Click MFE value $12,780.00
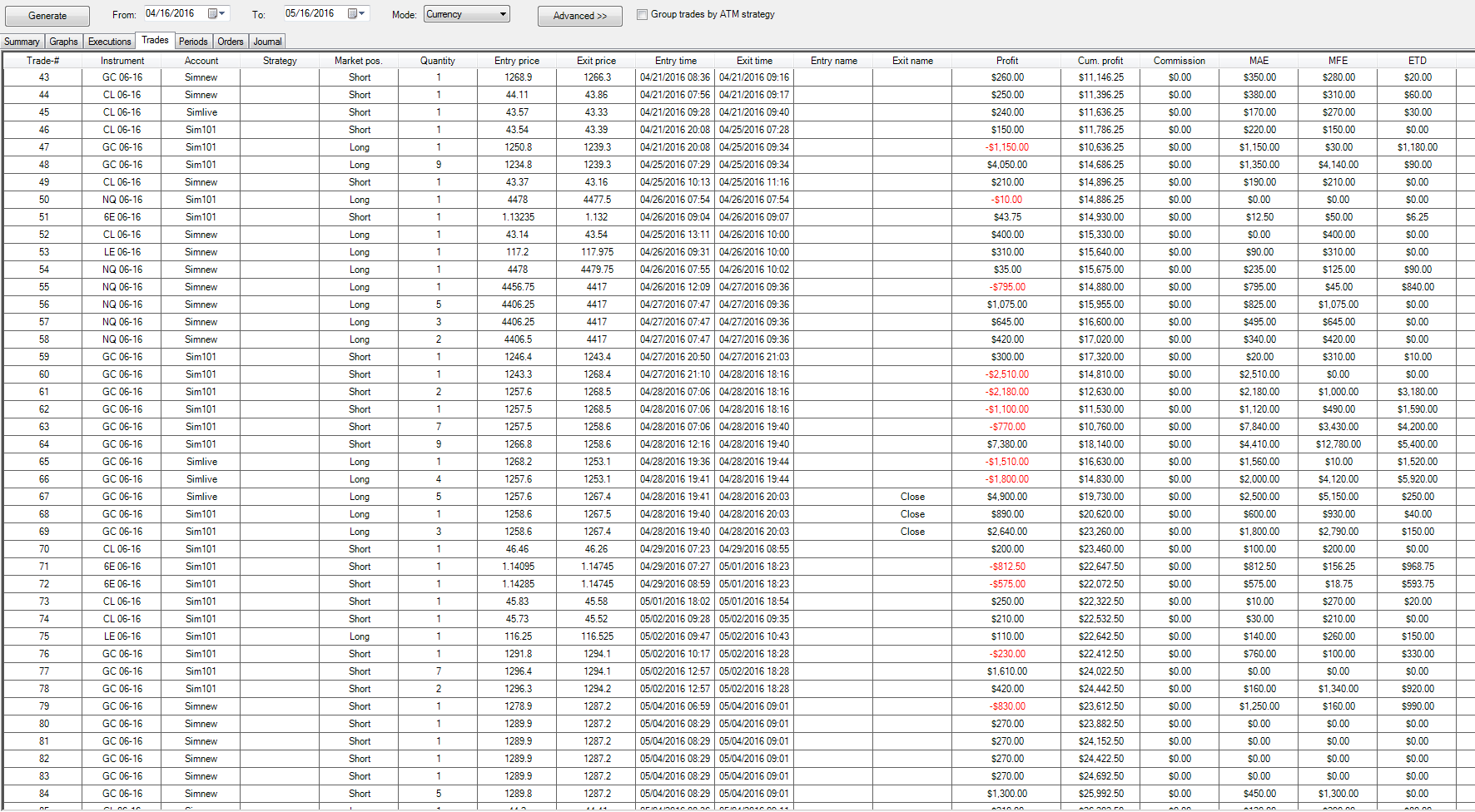Viewport: 1475px width, 812px height. (1338, 444)
